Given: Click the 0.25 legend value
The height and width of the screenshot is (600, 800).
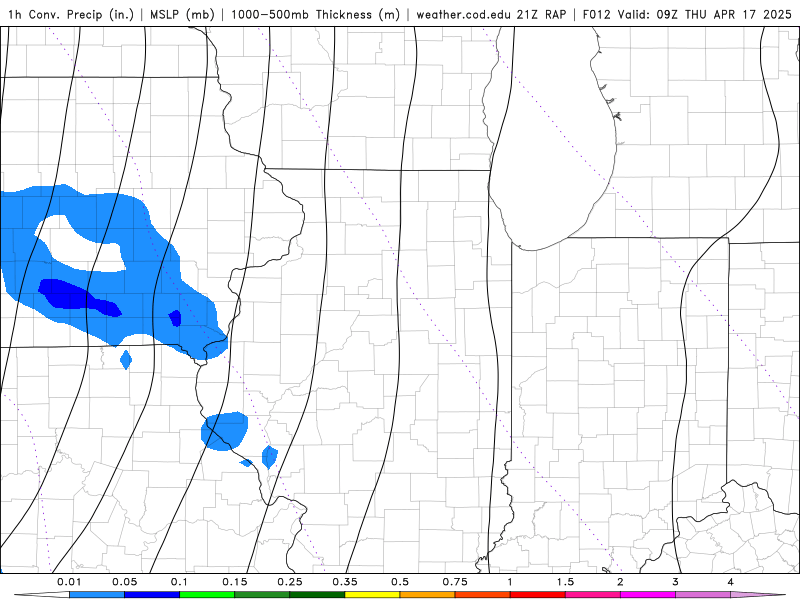Looking at the screenshot, I should (290, 582).
